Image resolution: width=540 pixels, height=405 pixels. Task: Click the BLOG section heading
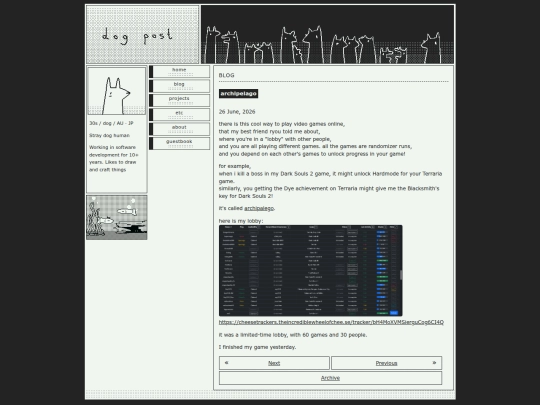coord(227,75)
